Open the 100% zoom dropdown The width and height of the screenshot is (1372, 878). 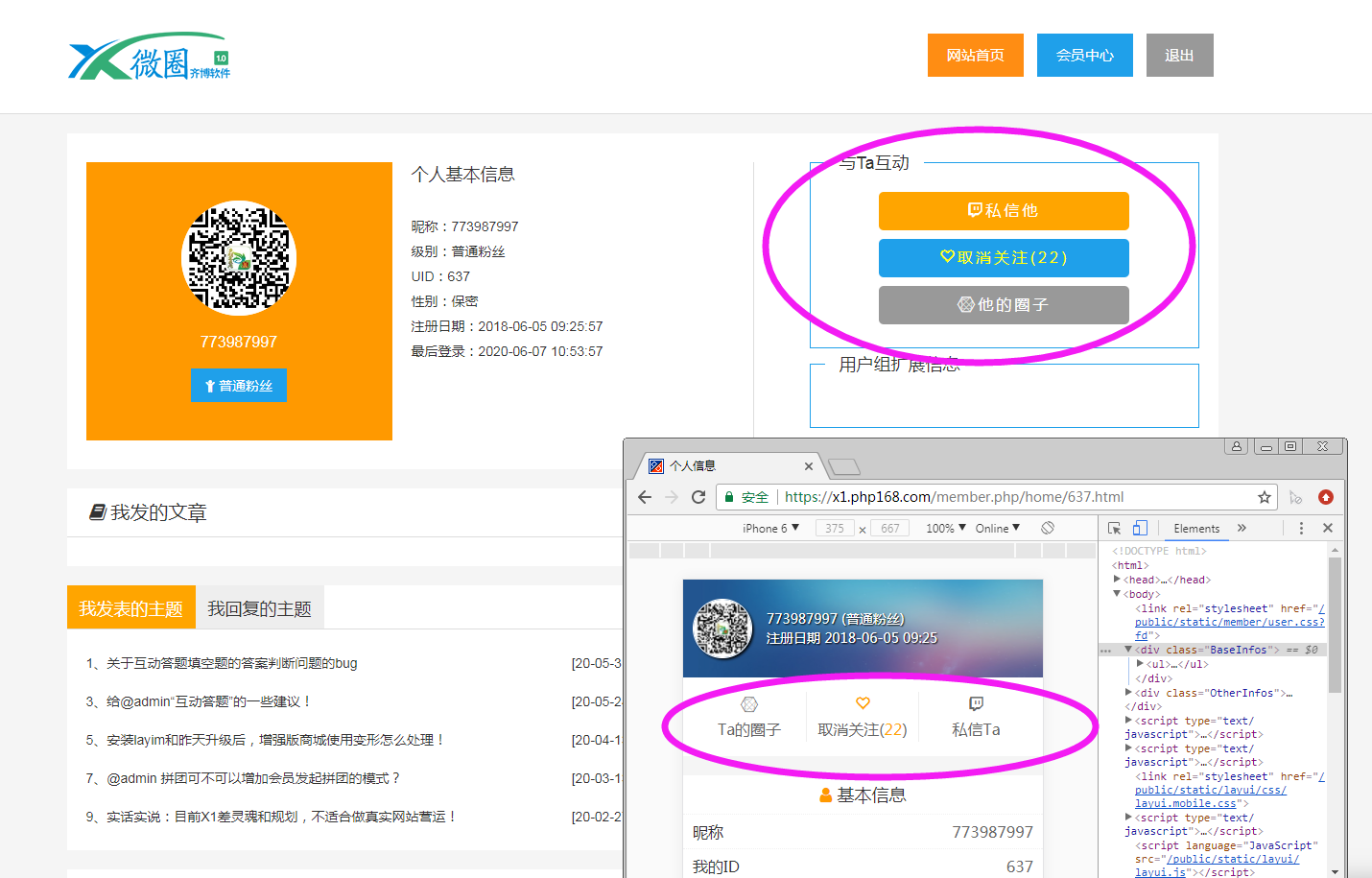[x=945, y=528]
